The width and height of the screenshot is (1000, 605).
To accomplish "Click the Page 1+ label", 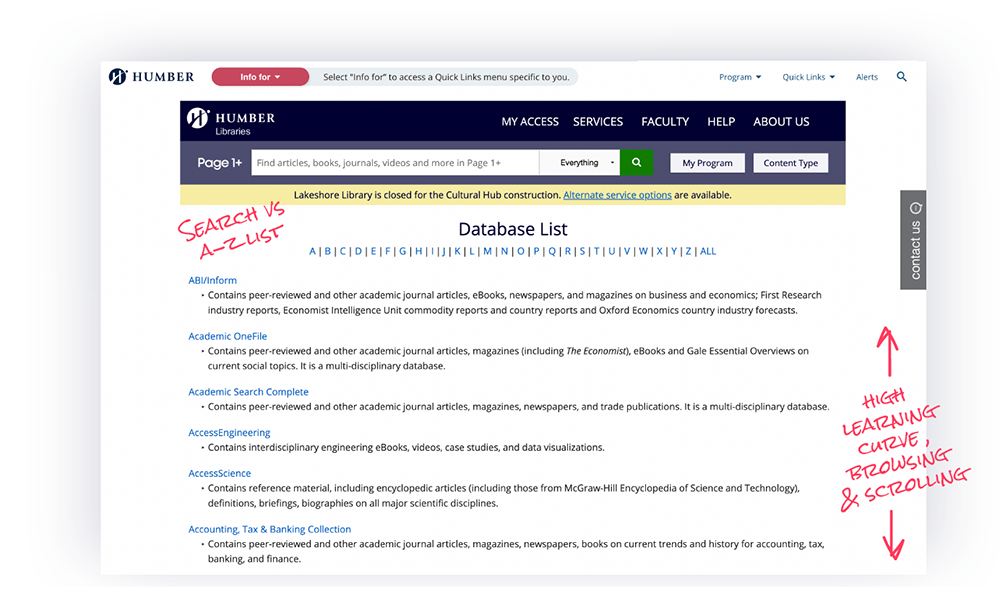I will [x=219, y=163].
